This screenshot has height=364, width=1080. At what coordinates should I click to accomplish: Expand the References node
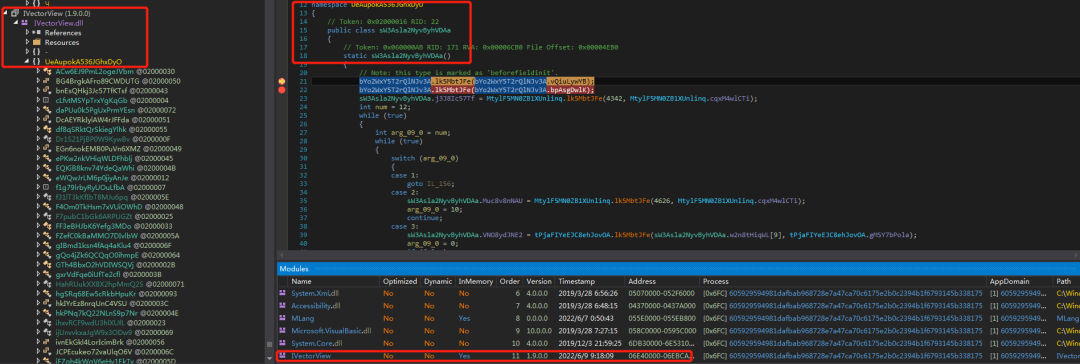[28, 32]
